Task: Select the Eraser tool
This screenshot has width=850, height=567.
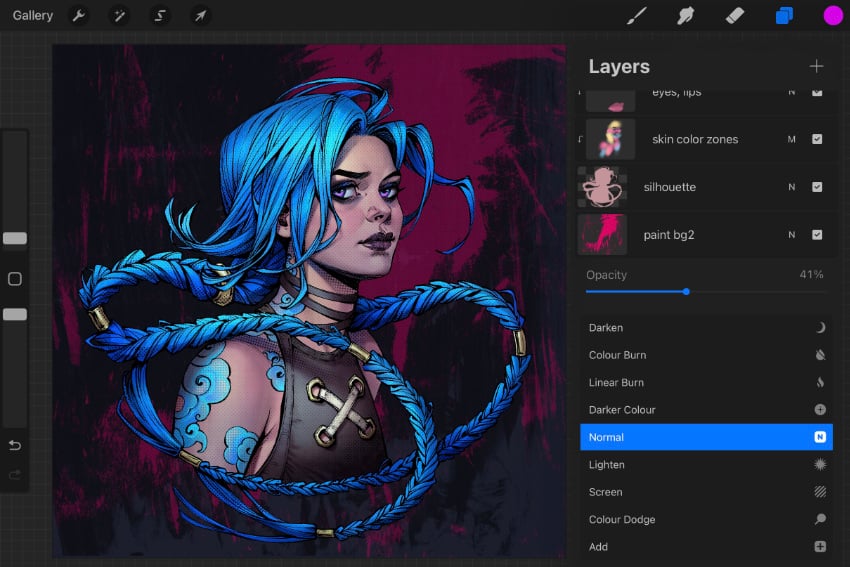Action: [735, 16]
